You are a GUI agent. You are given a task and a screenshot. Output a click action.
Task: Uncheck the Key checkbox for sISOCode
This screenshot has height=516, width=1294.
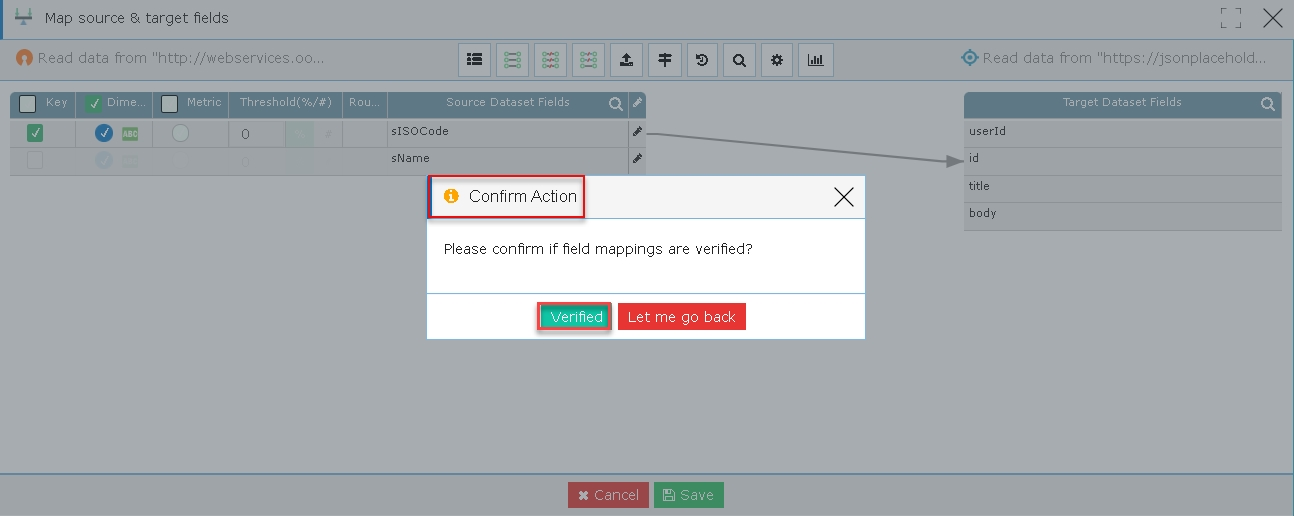coord(35,133)
